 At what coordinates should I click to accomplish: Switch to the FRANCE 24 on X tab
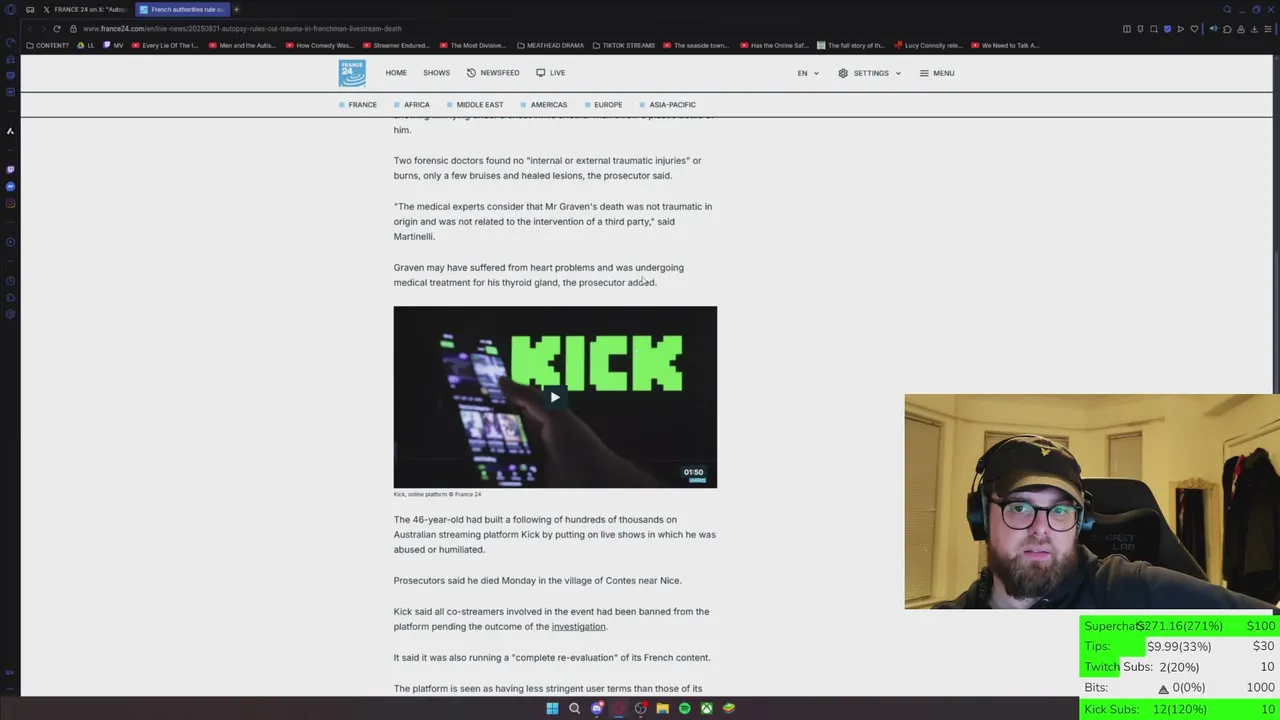[x=85, y=9]
